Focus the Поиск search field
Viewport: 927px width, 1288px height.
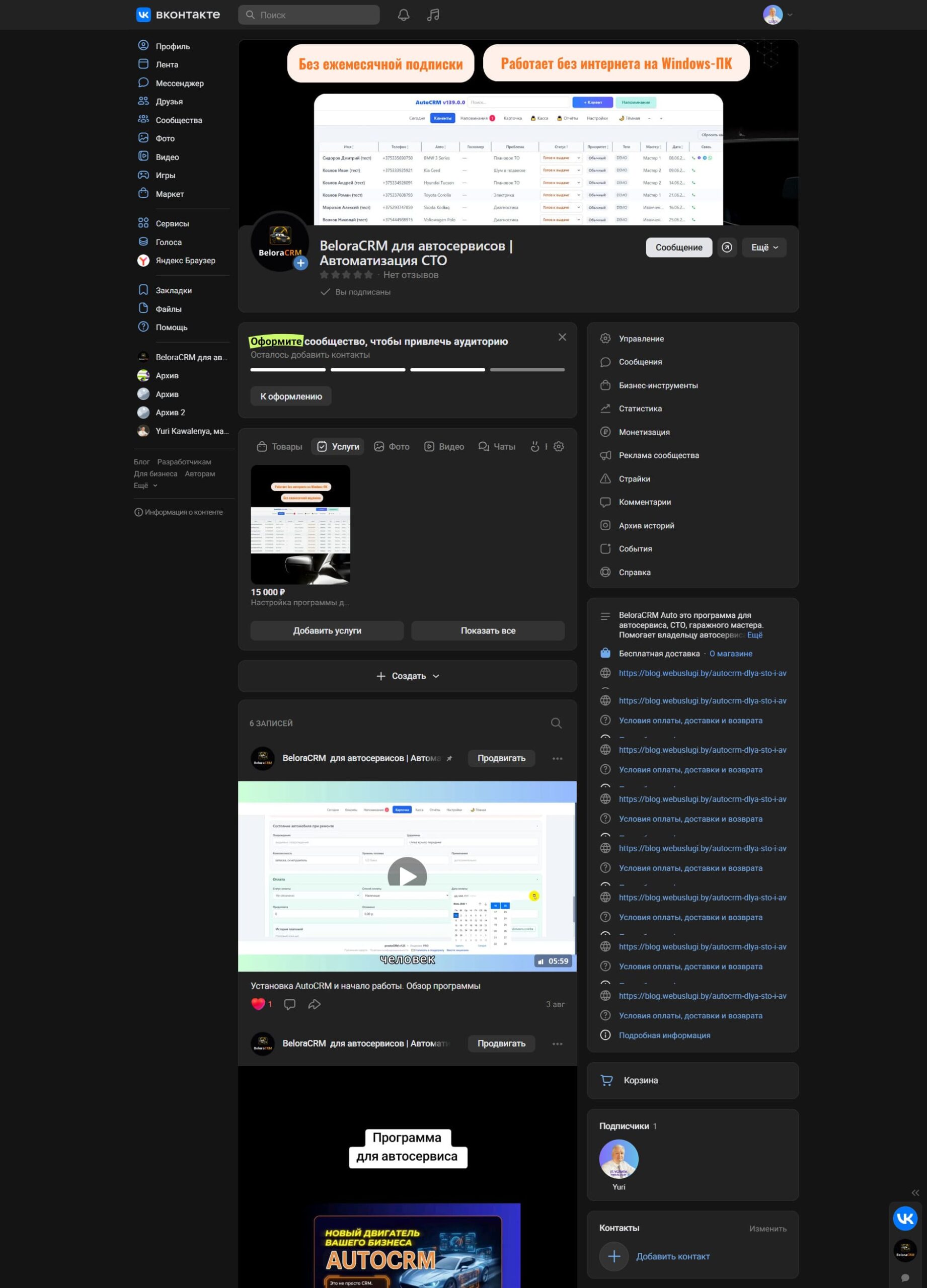[x=309, y=15]
